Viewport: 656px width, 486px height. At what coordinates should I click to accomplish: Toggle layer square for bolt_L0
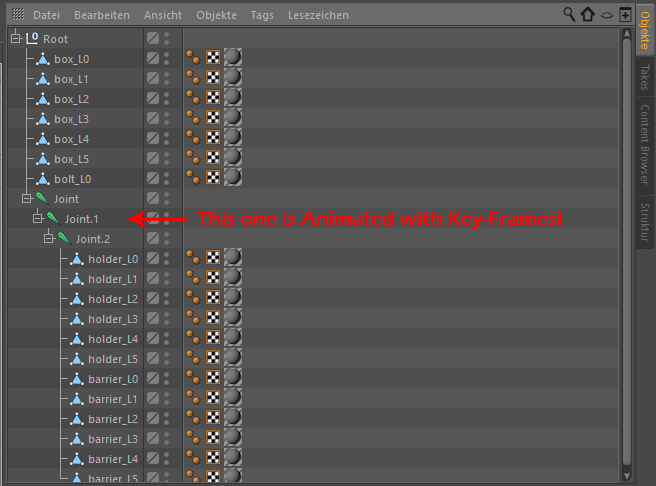[x=153, y=179]
